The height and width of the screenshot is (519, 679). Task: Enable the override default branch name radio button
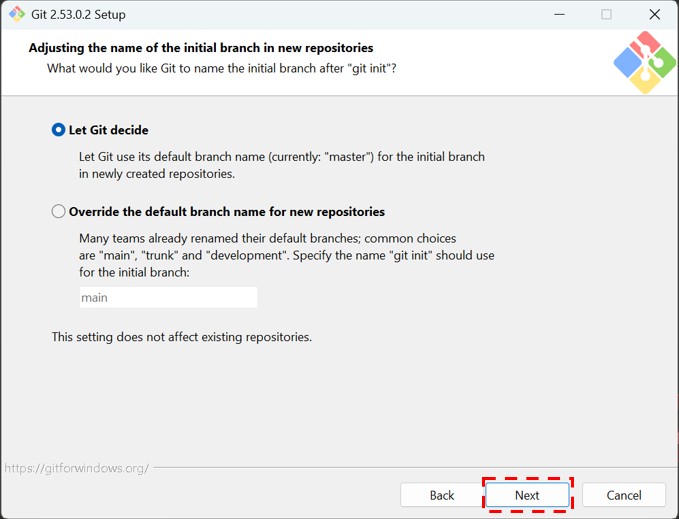59,212
